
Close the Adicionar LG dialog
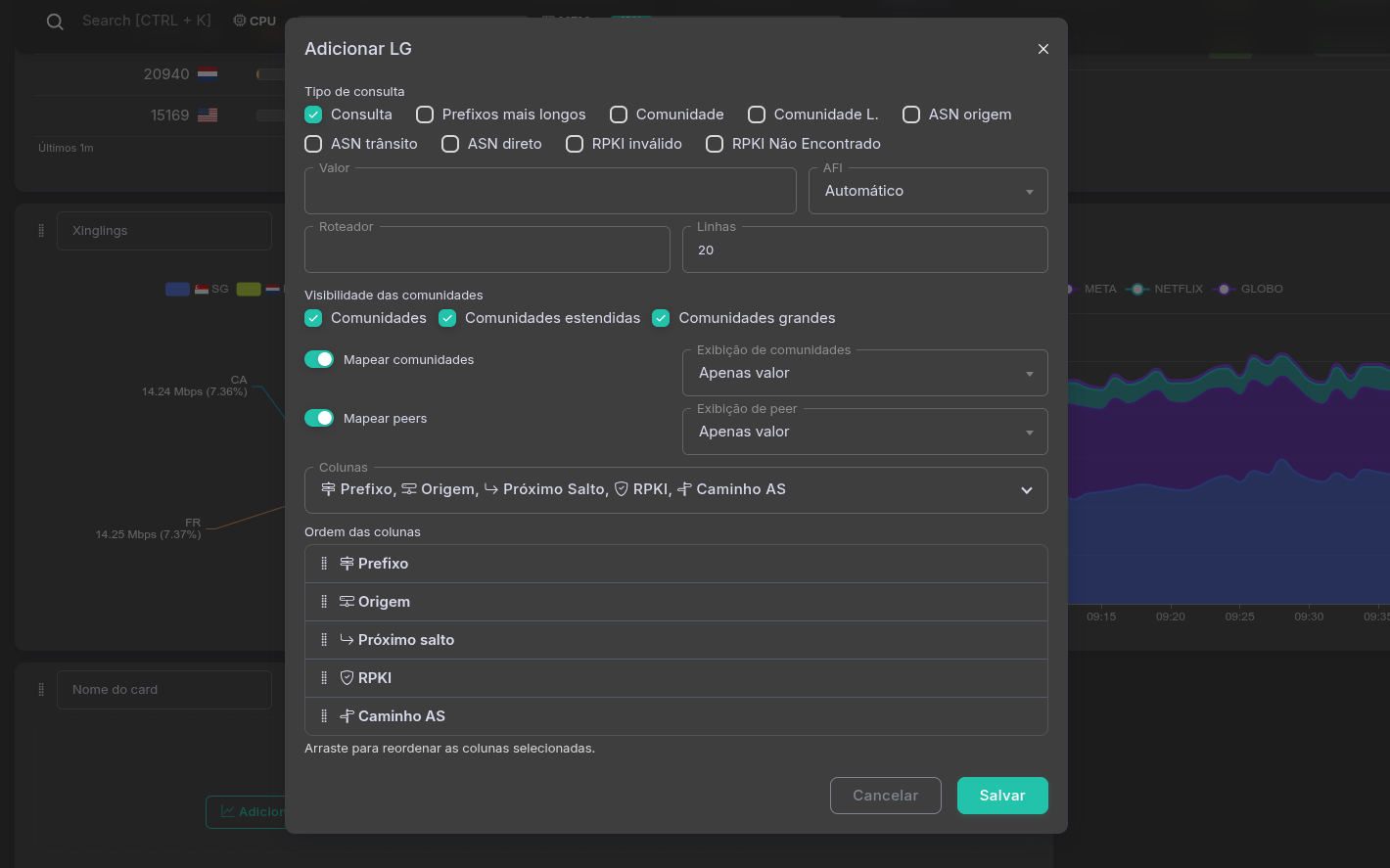[x=1042, y=49]
